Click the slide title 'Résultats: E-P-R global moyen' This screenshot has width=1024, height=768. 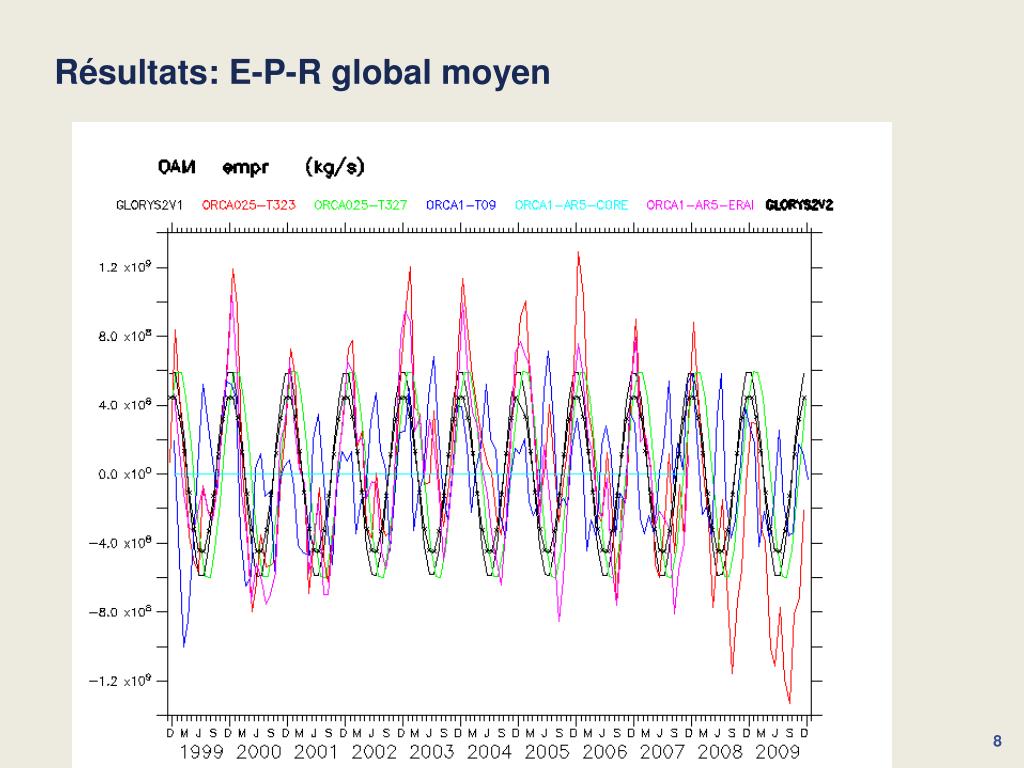click(302, 72)
